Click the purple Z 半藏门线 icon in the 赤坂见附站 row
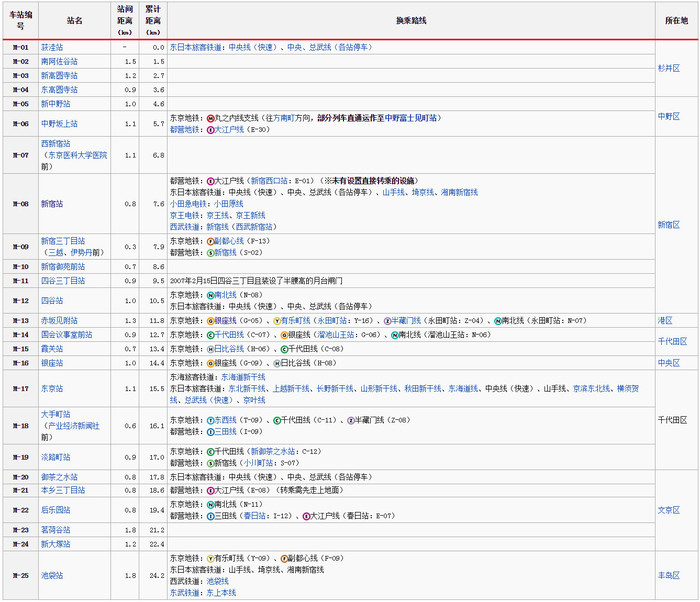The image size is (700, 602). 388,321
